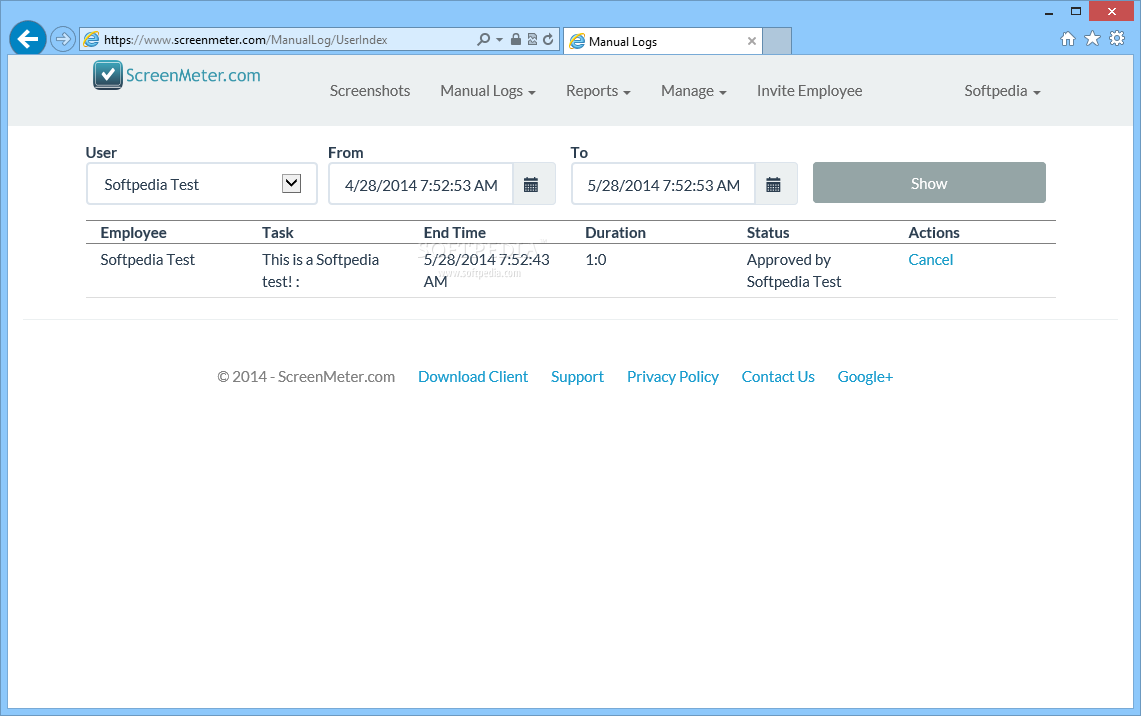Open the User dropdown showing Softpedia Test
1141x716 pixels.
202,184
